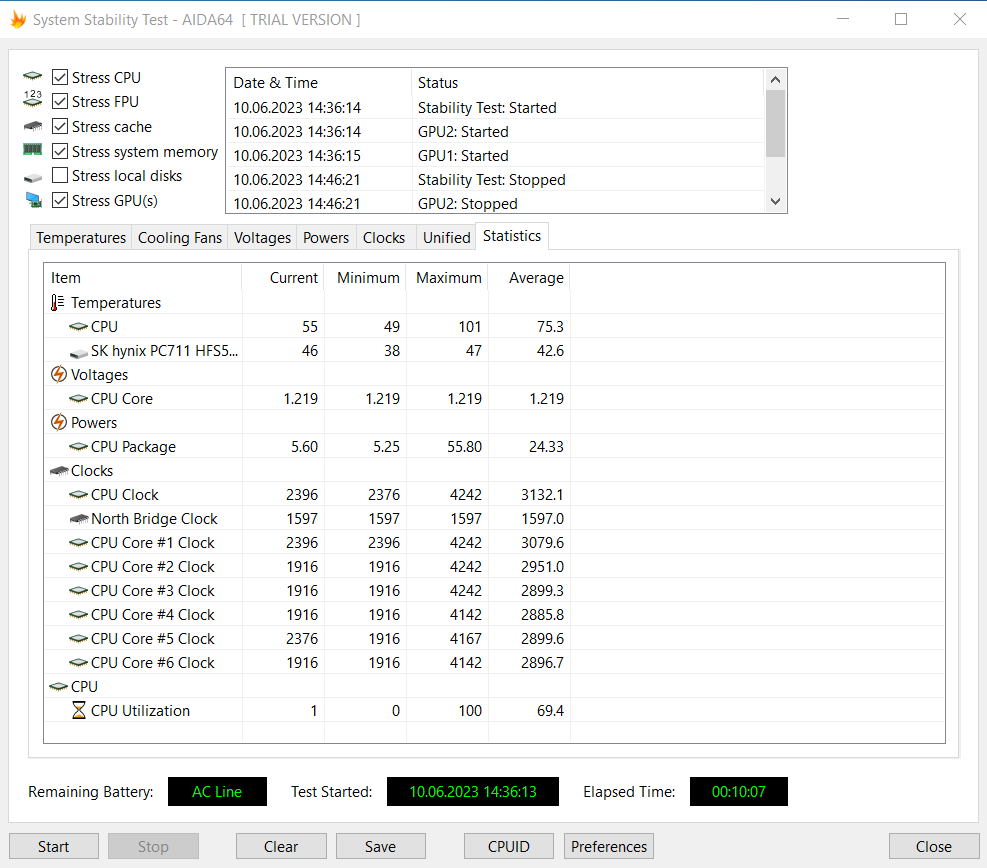The image size is (987, 868).
Task: Click the hourglass icon of CPU Utilization
Action: [x=78, y=711]
